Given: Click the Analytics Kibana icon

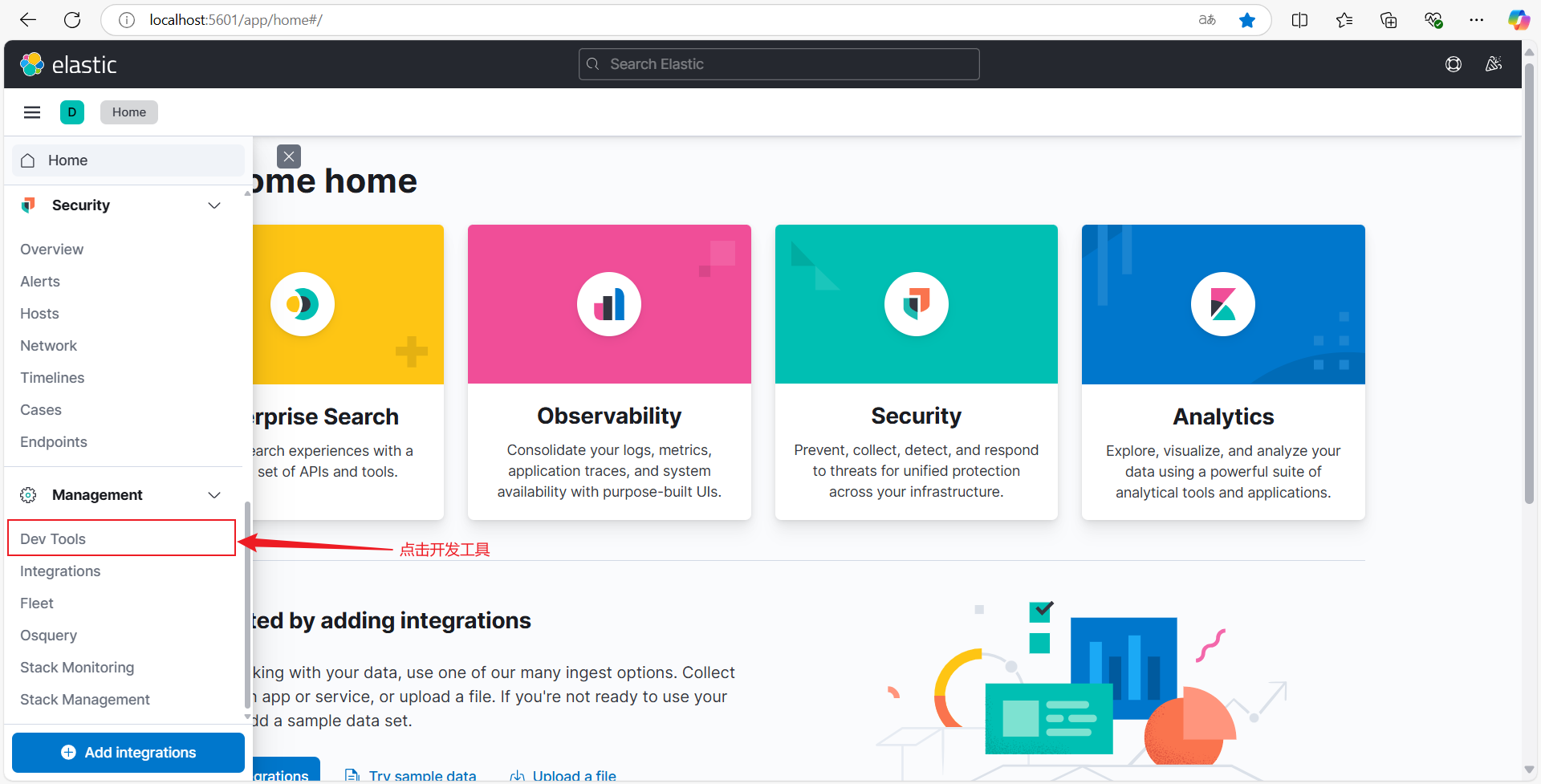Looking at the screenshot, I should (1223, 304).
